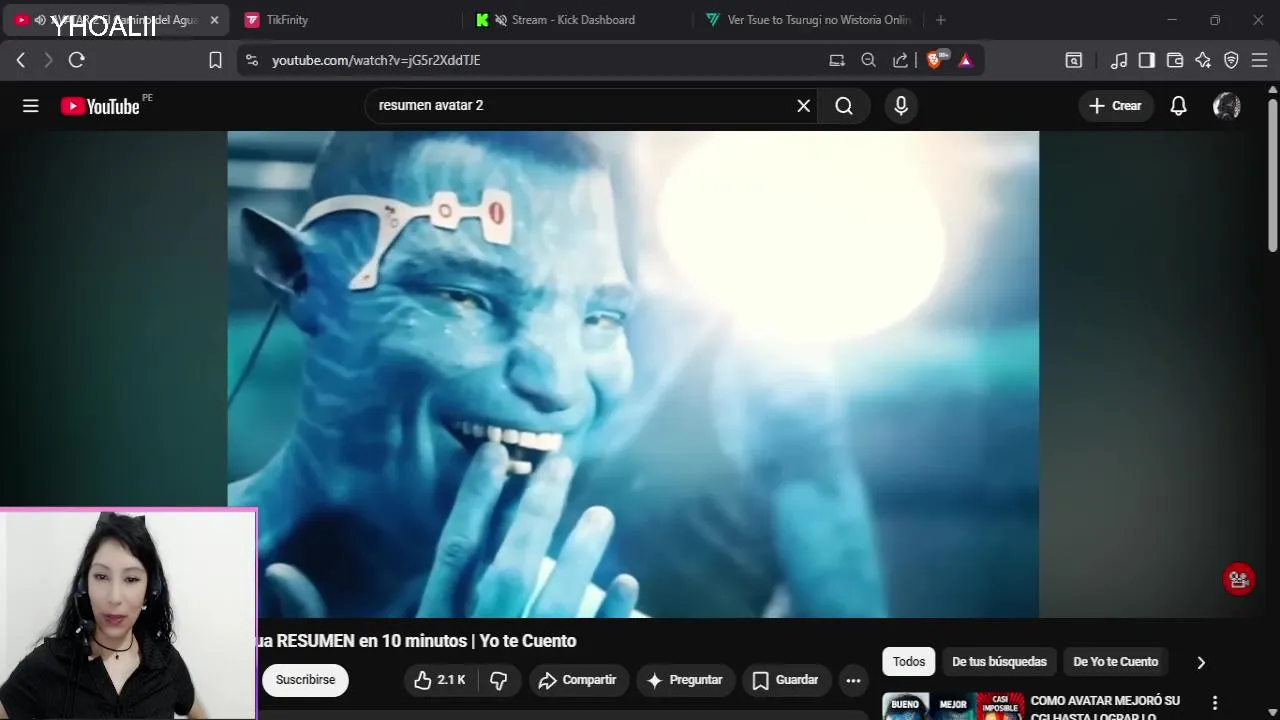
Task: Open the YouTube hamburger guide menu
Action: (31, 106)
